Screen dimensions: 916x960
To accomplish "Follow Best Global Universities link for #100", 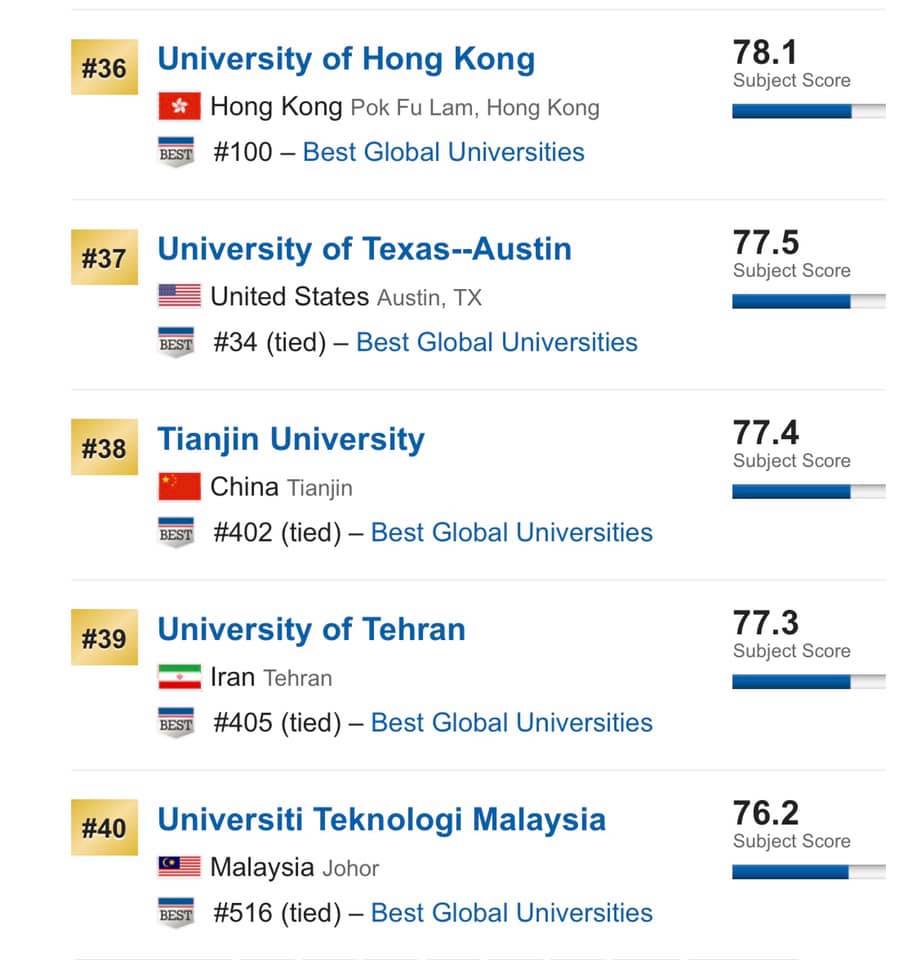I will tap(443, 152).
